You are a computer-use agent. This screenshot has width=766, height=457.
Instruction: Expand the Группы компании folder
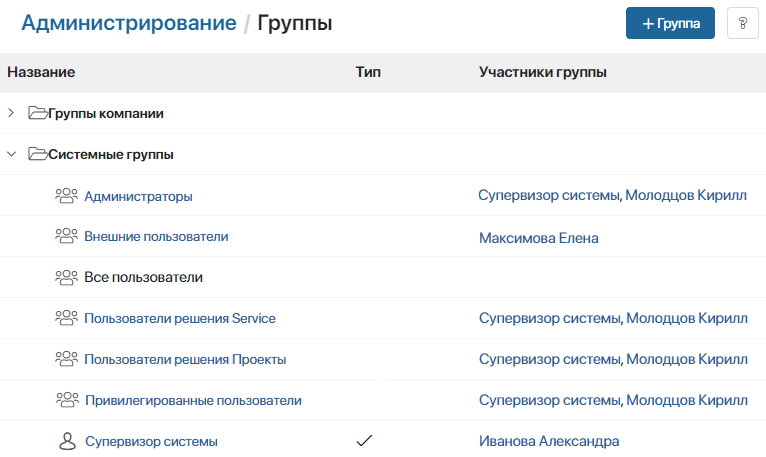[x=11, y=113]
